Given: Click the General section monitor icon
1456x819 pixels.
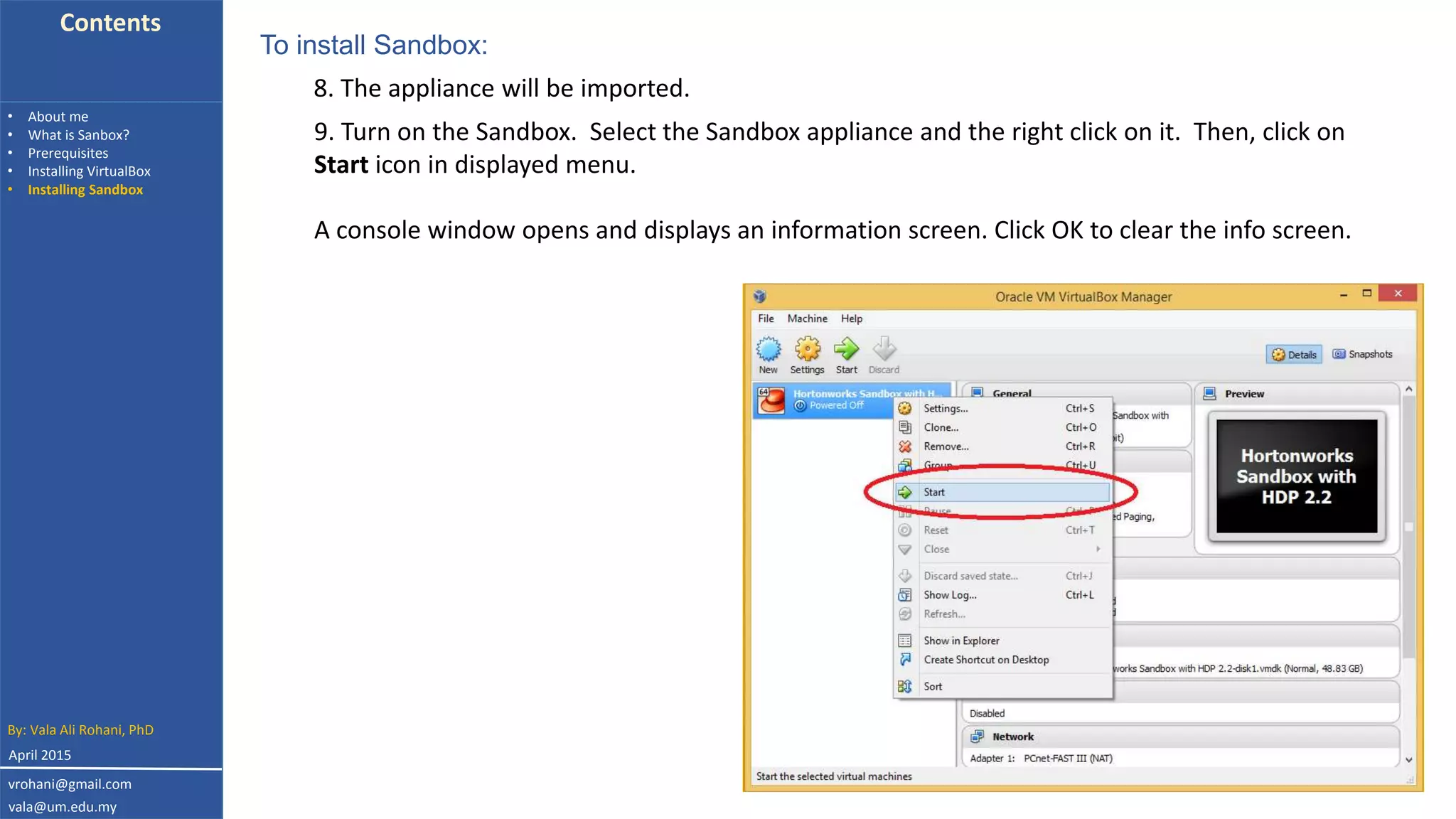Looking at the screenshot, I should [x=978, y=392].
